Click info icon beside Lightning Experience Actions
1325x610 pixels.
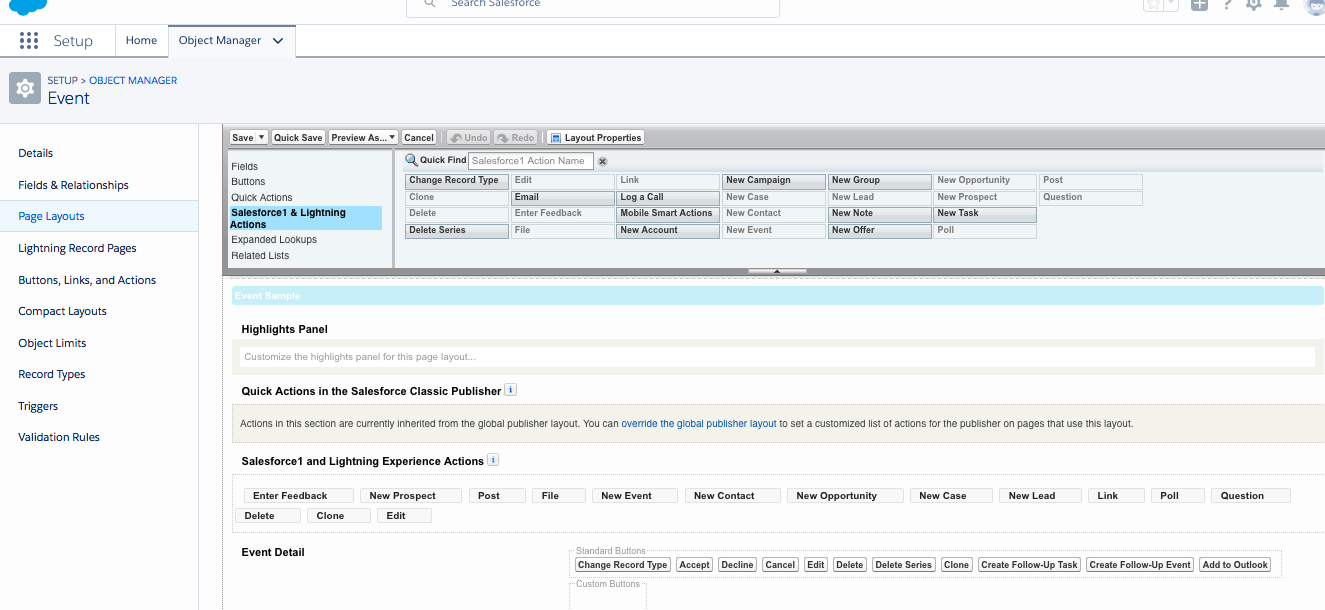click(x=493, y=460)
